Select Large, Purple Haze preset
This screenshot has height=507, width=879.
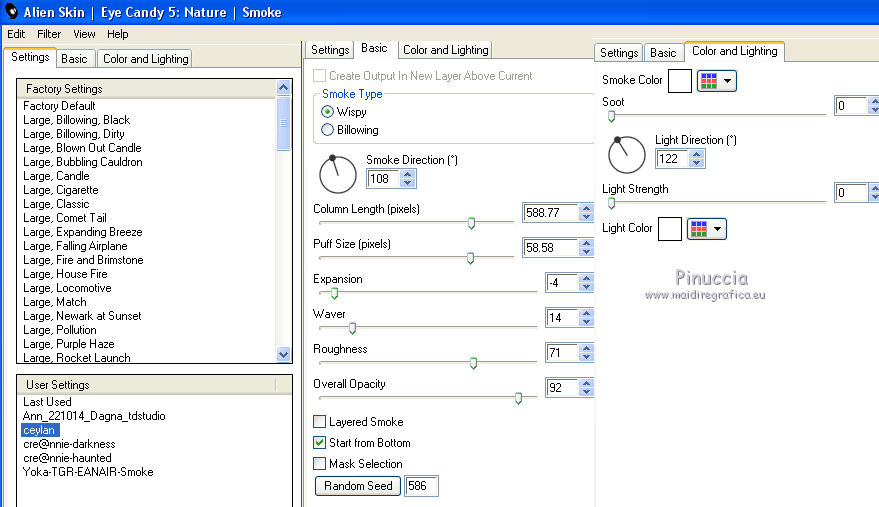(x=68, y=344)
